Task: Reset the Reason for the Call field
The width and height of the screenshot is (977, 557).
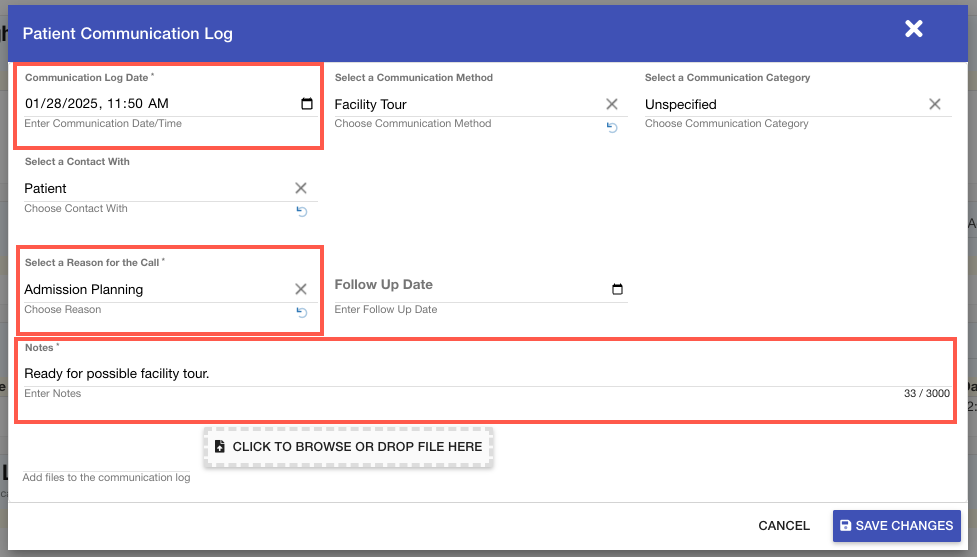Action: point(301,312)
